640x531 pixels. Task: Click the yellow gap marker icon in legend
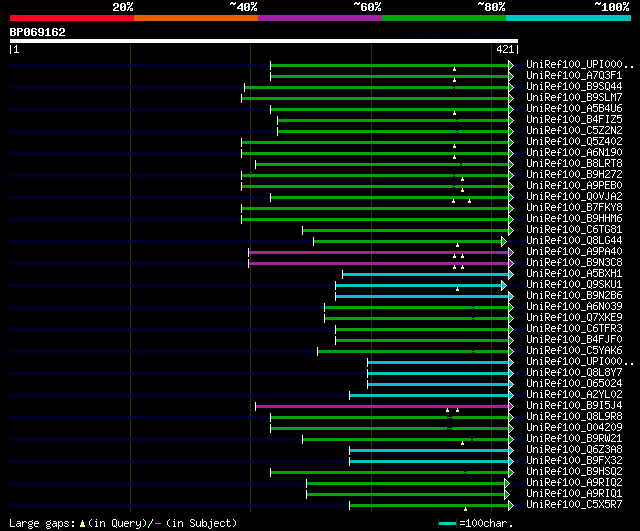82,524
